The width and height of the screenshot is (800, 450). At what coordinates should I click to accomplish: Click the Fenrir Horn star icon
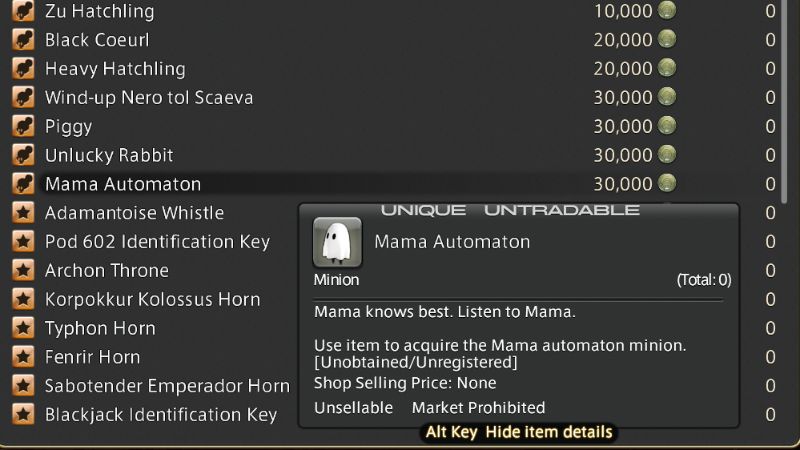click(23, 357)
